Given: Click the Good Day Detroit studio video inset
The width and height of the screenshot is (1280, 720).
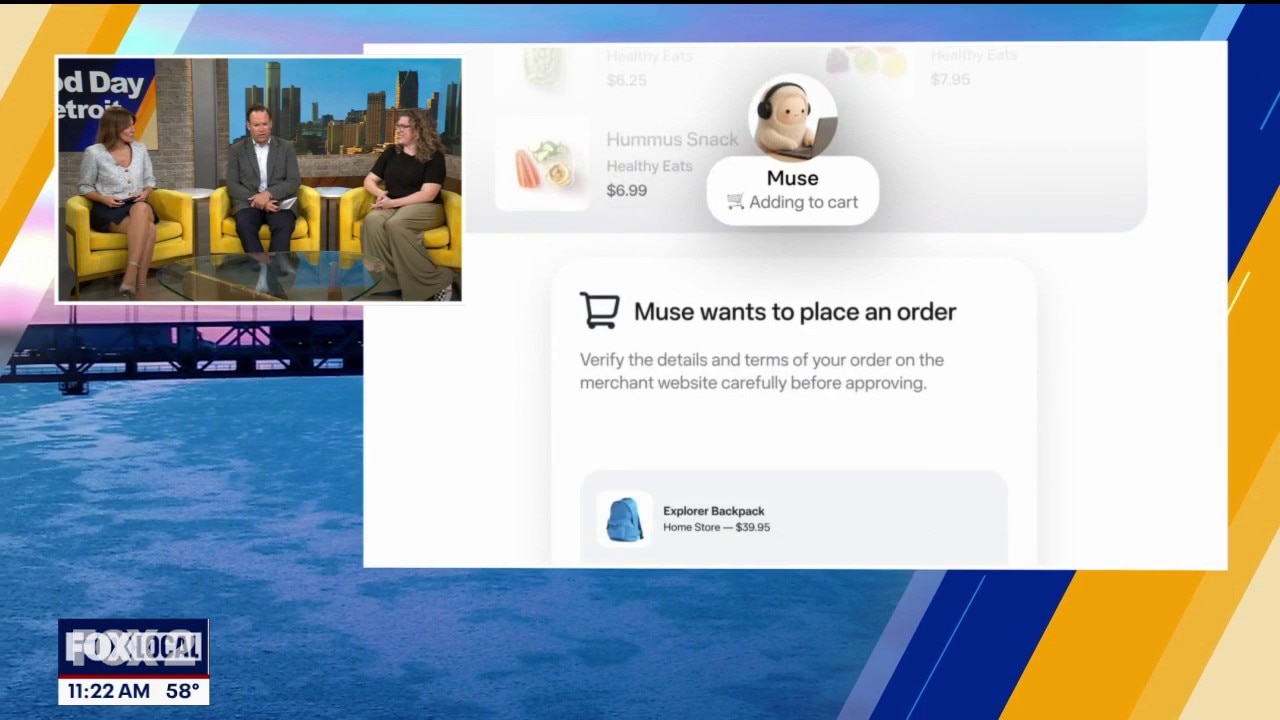Looking at the screenshot, I should (x=259, y=179).
